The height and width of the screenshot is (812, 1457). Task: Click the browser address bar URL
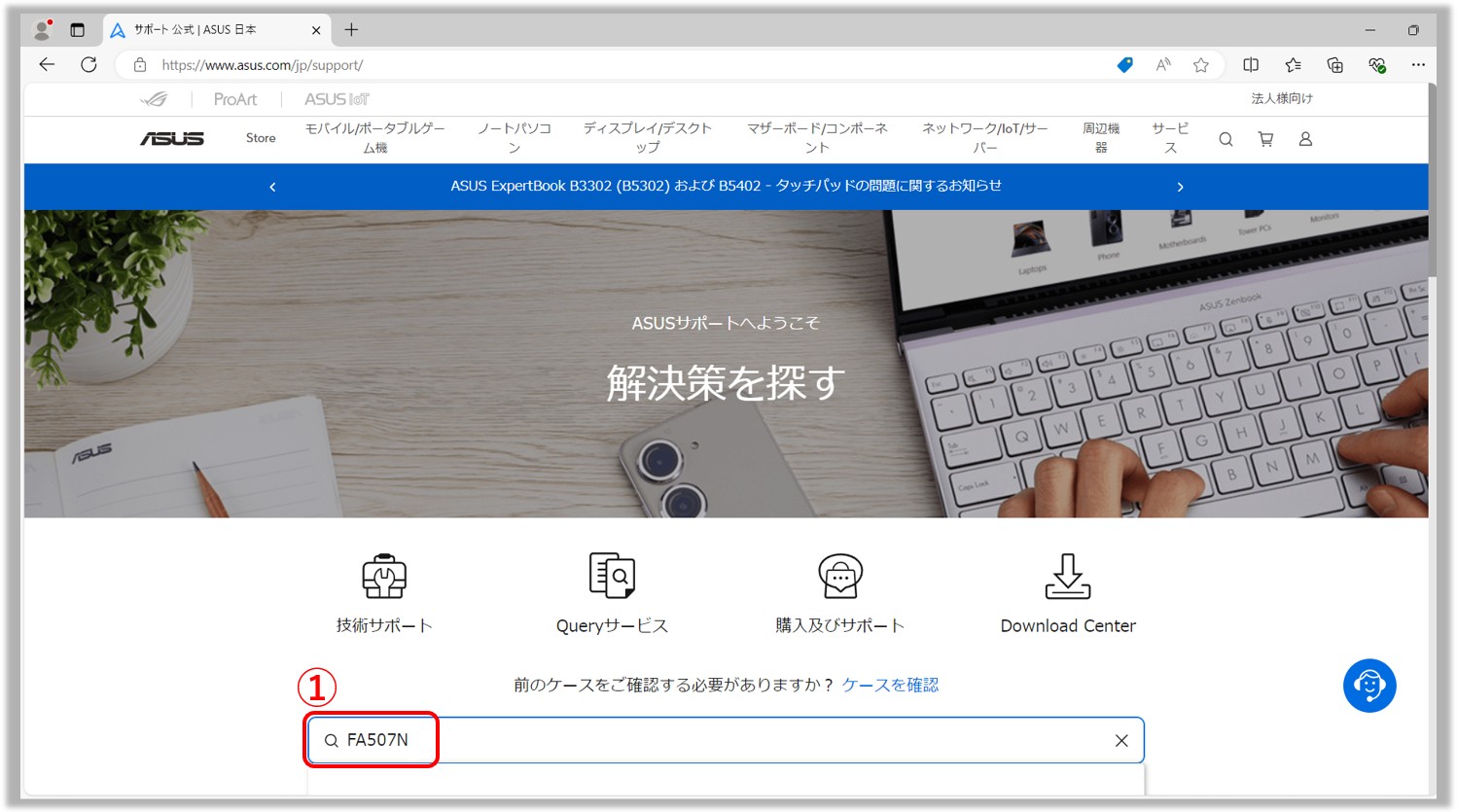(x=263, y=65)
